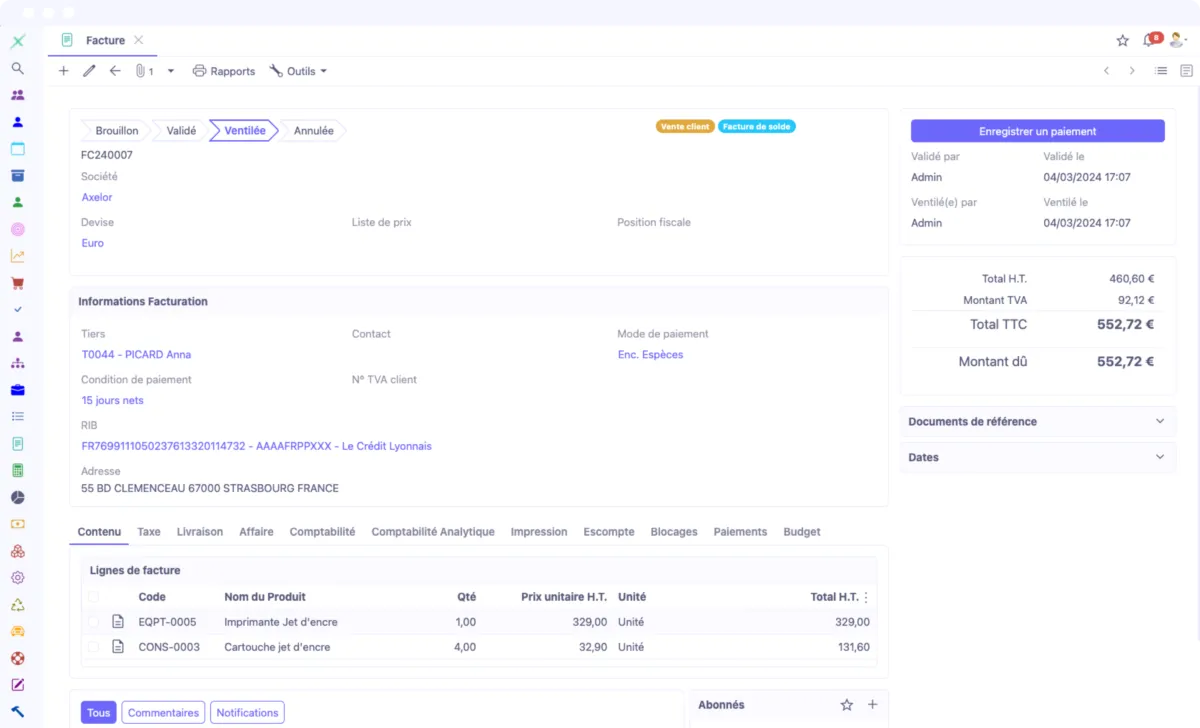The height and width of the screenshot is (728, 1200).
Task: Click the Abonnés star icon
Action: tap(847, 705)
